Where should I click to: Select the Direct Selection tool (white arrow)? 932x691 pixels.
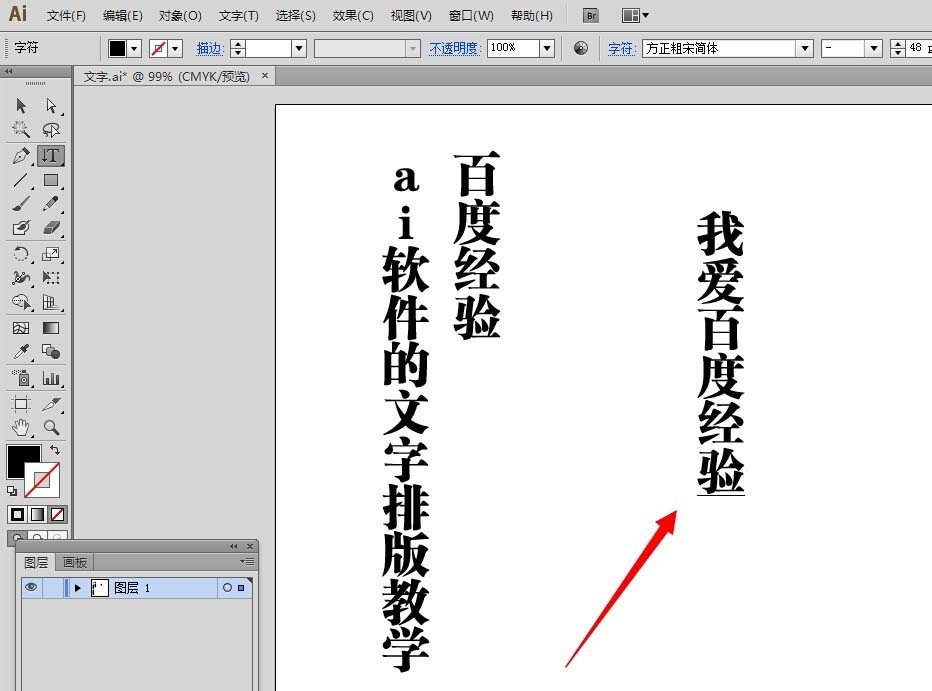tap(51, 106)
